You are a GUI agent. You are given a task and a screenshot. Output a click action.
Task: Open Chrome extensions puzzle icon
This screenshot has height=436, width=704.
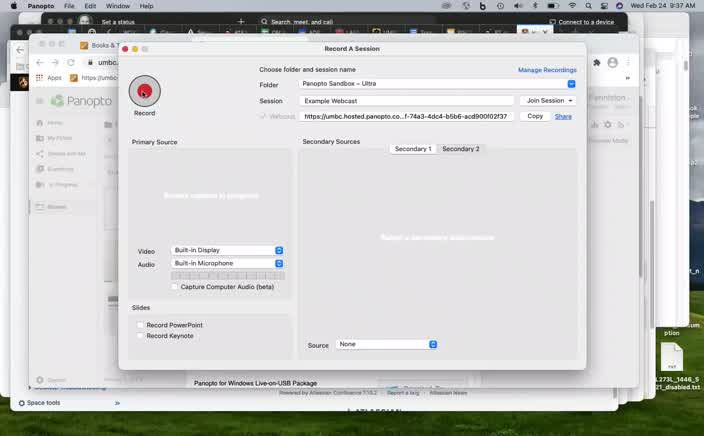point(597,63)
